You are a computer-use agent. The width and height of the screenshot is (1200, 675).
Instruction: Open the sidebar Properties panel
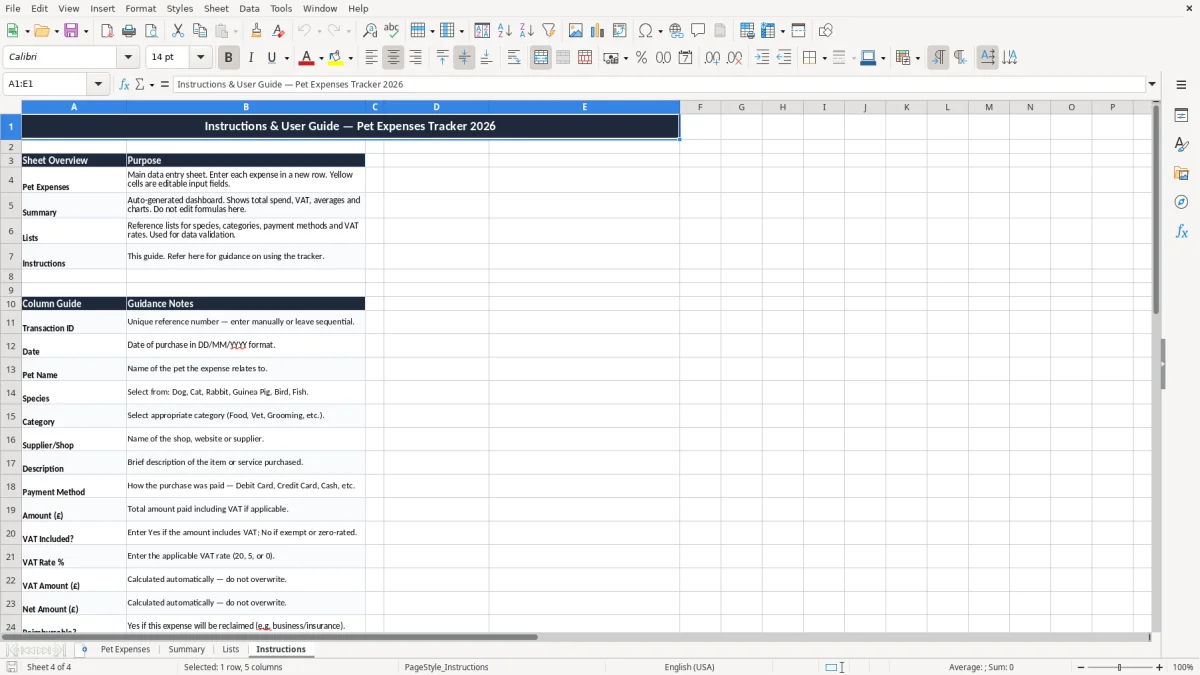point(1181,116)
